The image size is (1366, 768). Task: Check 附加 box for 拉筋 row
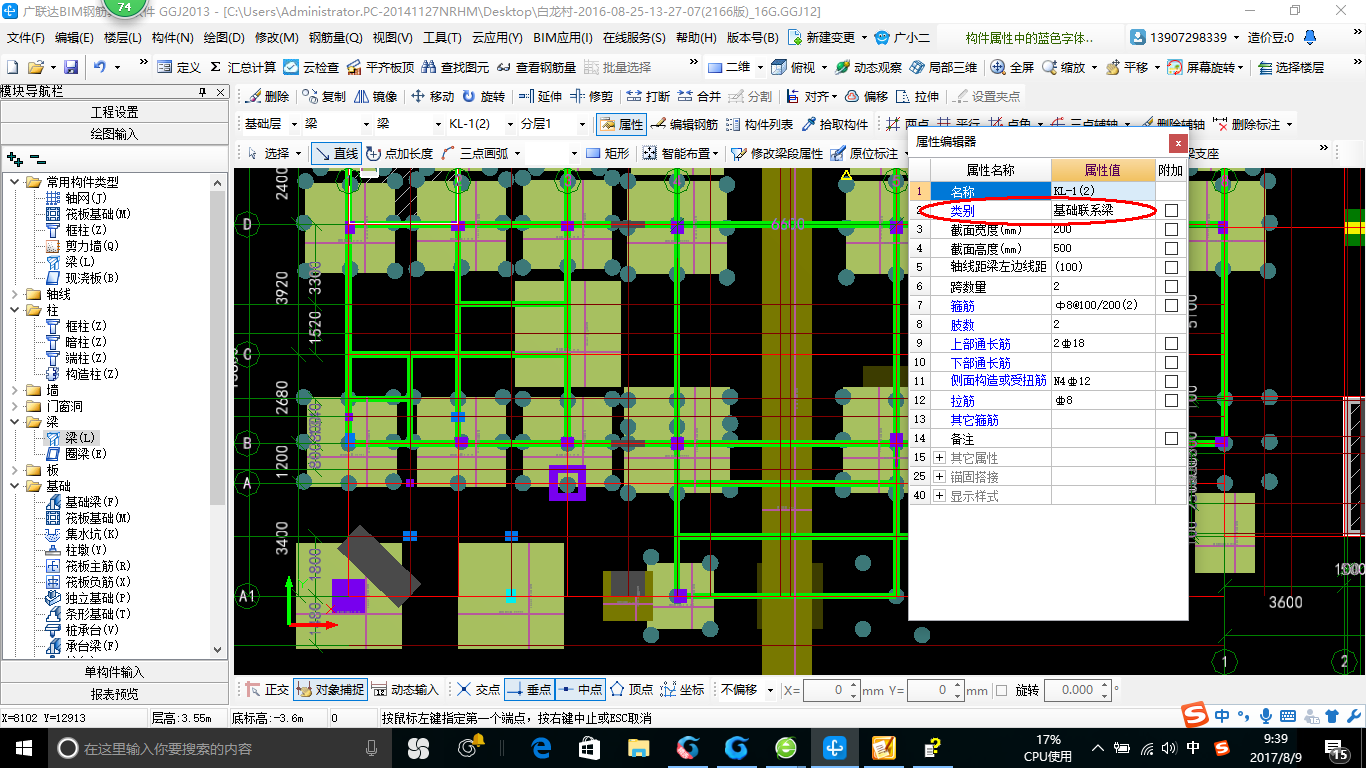coord(1171,401)
